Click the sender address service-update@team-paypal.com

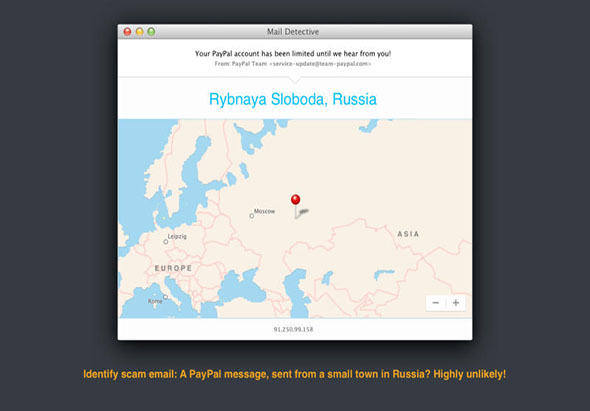321,64
